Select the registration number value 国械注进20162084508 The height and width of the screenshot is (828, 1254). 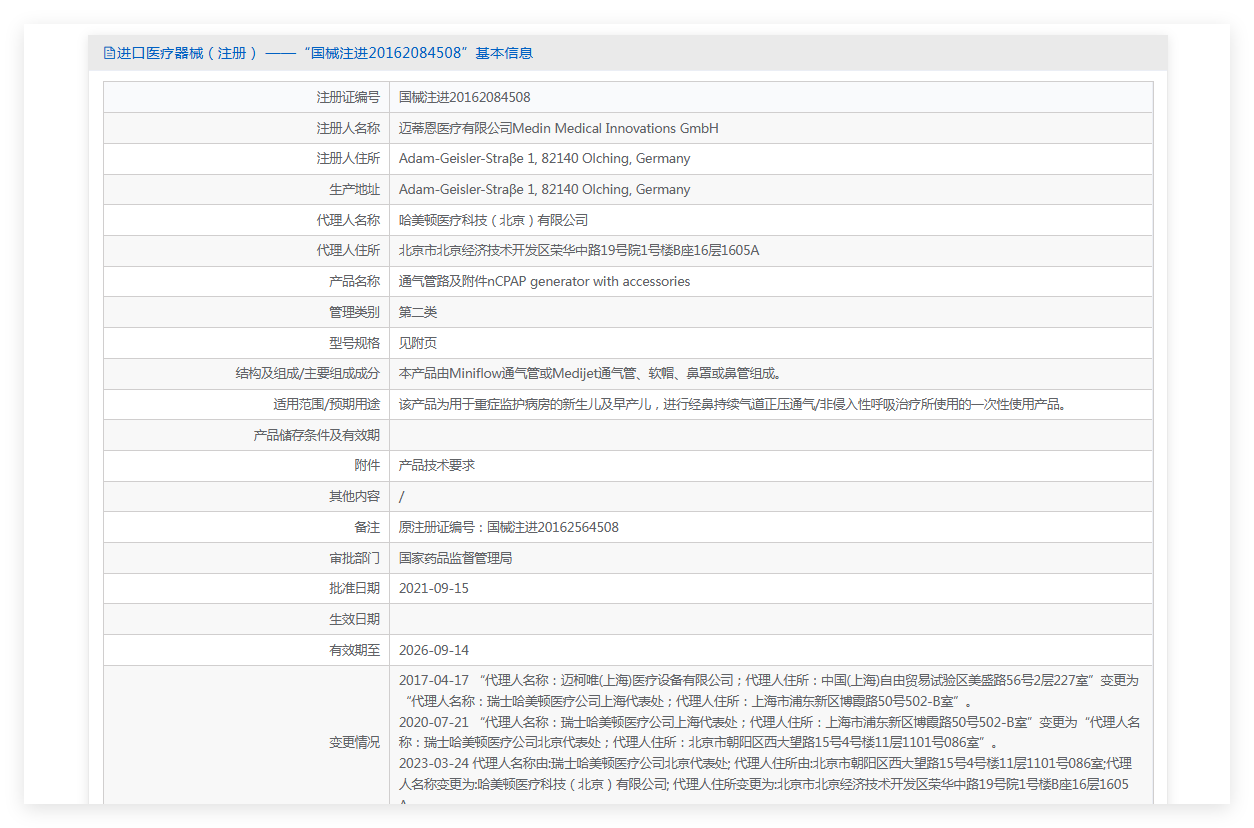click(x=465, y=97)
